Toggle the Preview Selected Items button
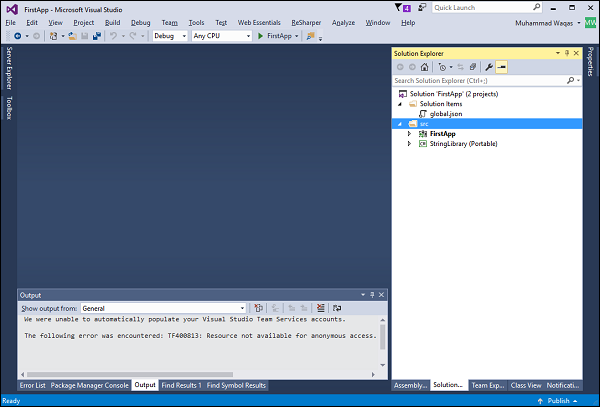Image resolution: width=600 pixels, height=407 pixels. tap(501, 67)
